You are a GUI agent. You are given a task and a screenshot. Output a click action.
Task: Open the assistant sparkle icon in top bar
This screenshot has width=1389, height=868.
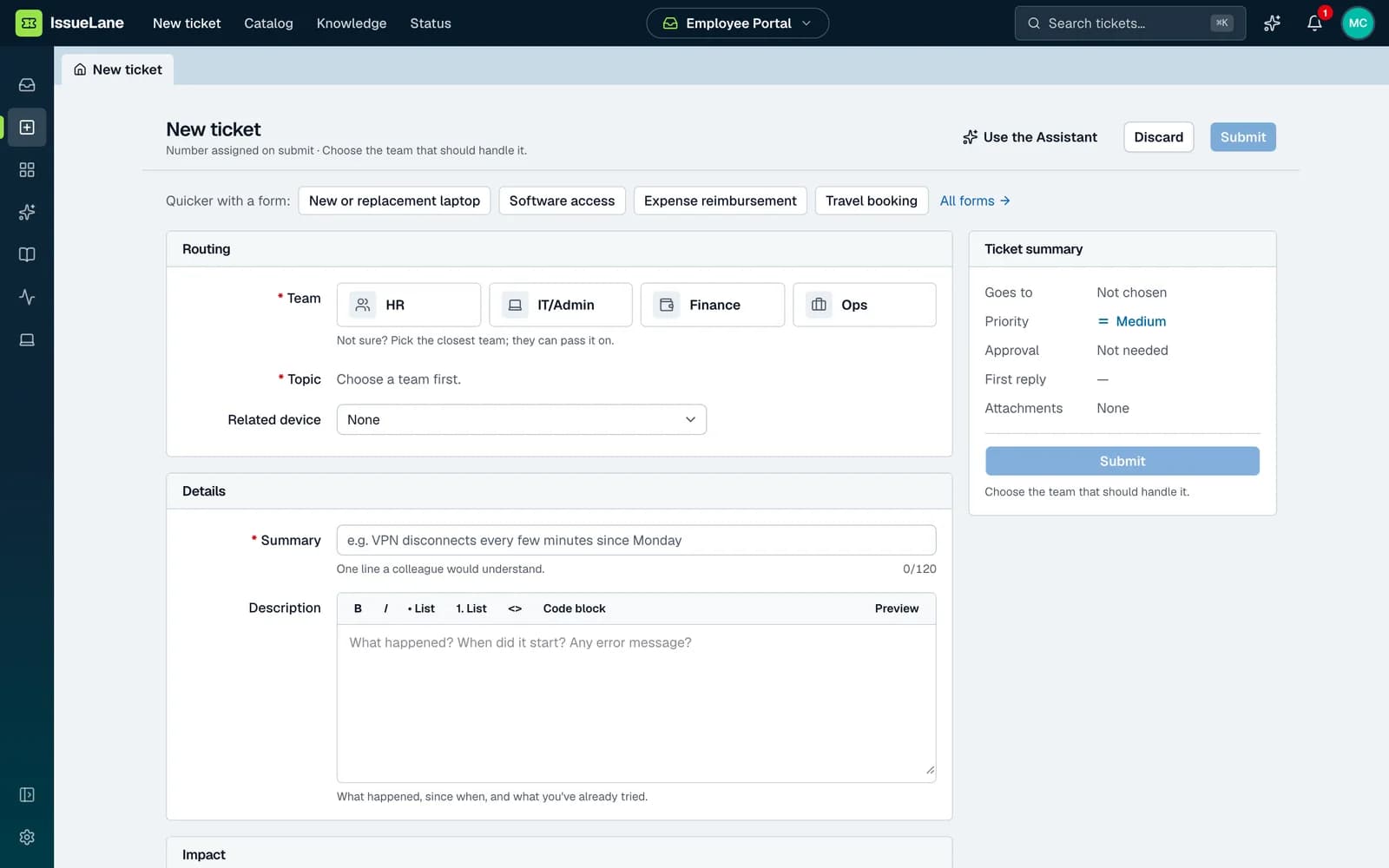point(1272,23)
